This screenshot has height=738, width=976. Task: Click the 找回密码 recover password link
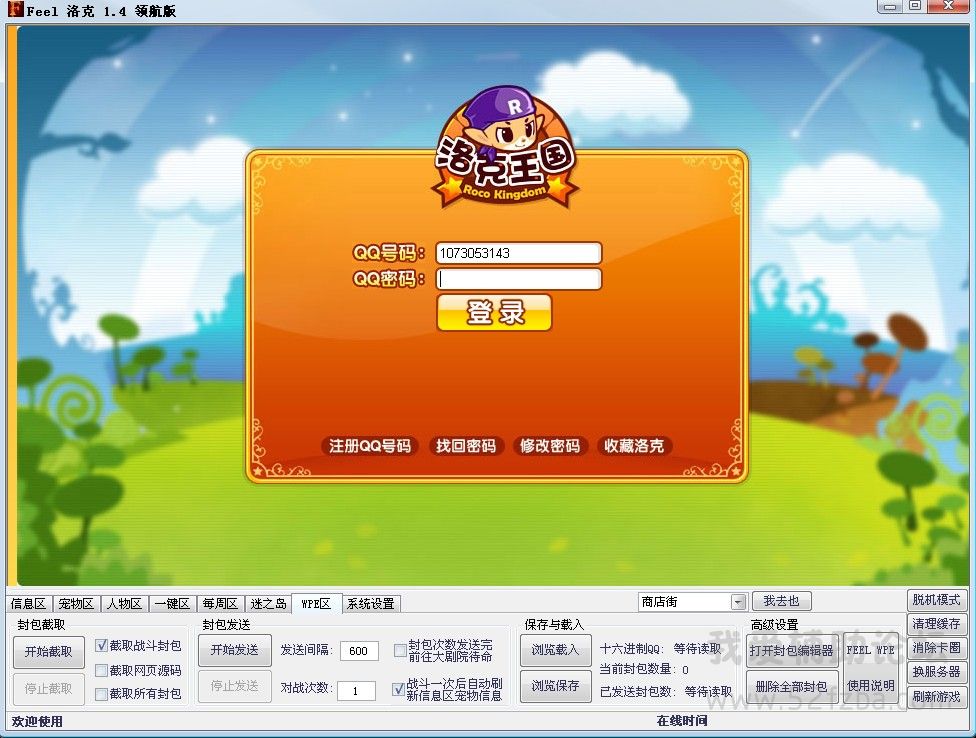[x=466, y=446]
